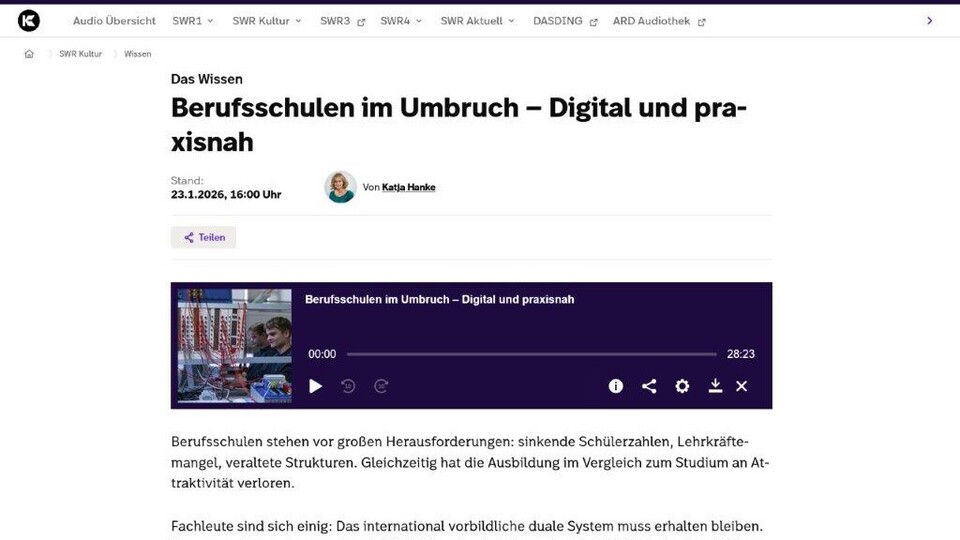Click the date 23.1.2026, 16:00 Uhr
The image size is (960, 540).
pos(226,195)
